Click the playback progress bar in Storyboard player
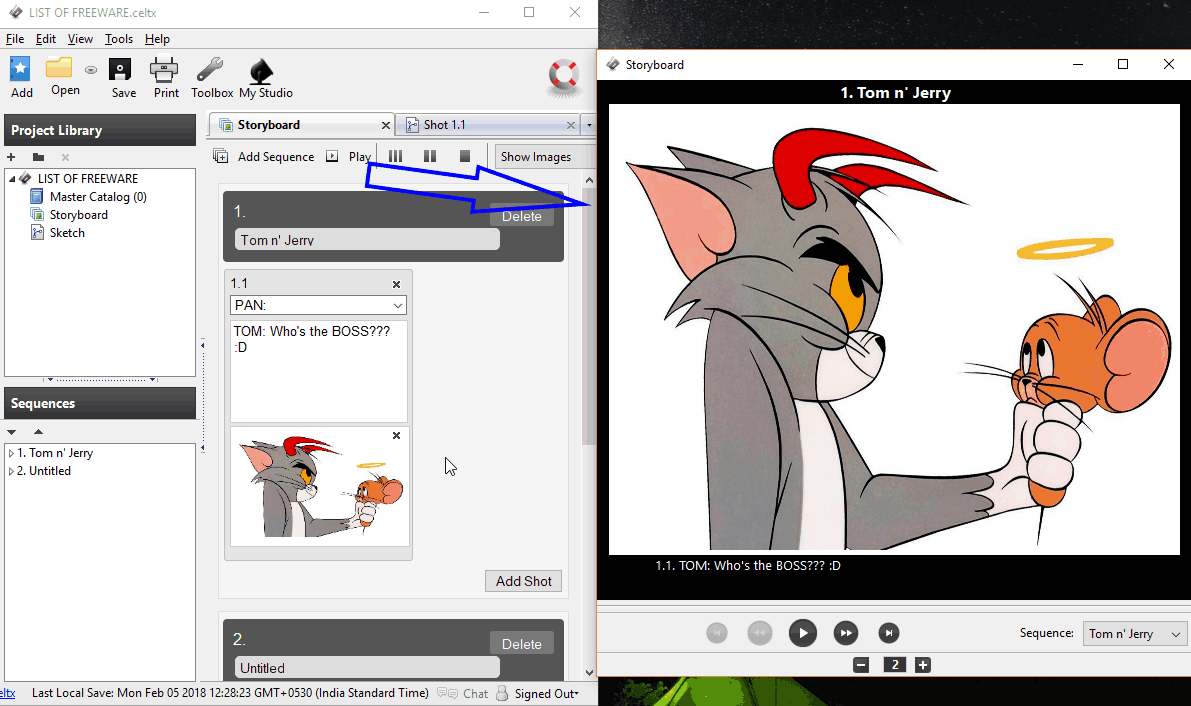Viewport: 1191px width, 706px height. [893, 606]
